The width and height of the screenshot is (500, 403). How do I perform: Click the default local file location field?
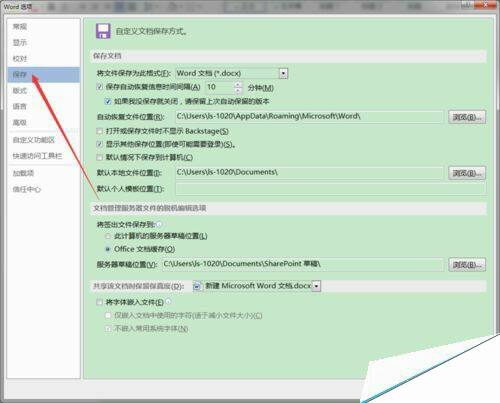[x=309, y=173]
